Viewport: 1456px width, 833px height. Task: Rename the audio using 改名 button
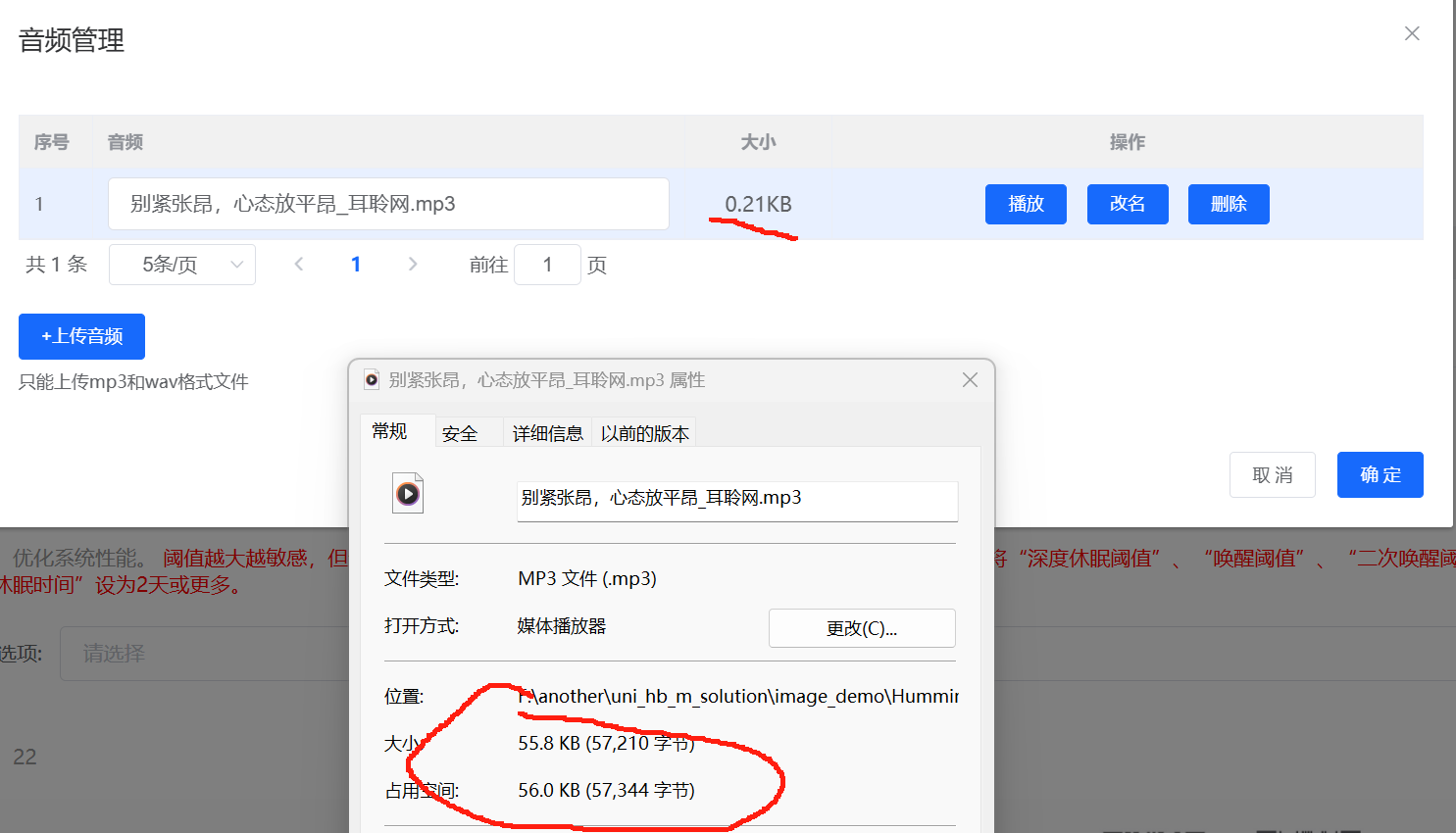coord(1128,204)
